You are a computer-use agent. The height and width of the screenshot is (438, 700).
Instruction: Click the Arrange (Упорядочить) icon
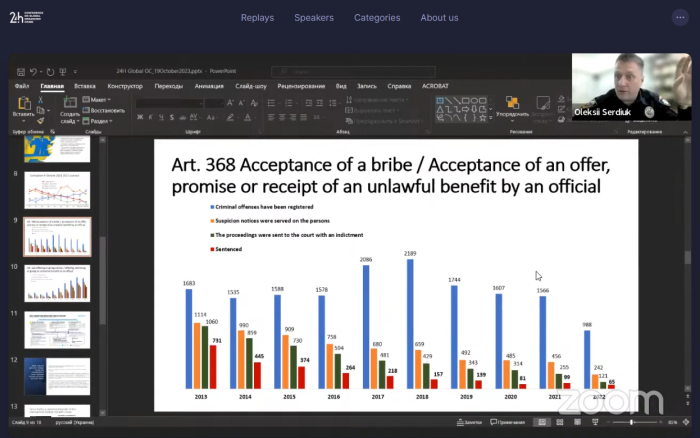pyautogui.click(x=512, y=104)
